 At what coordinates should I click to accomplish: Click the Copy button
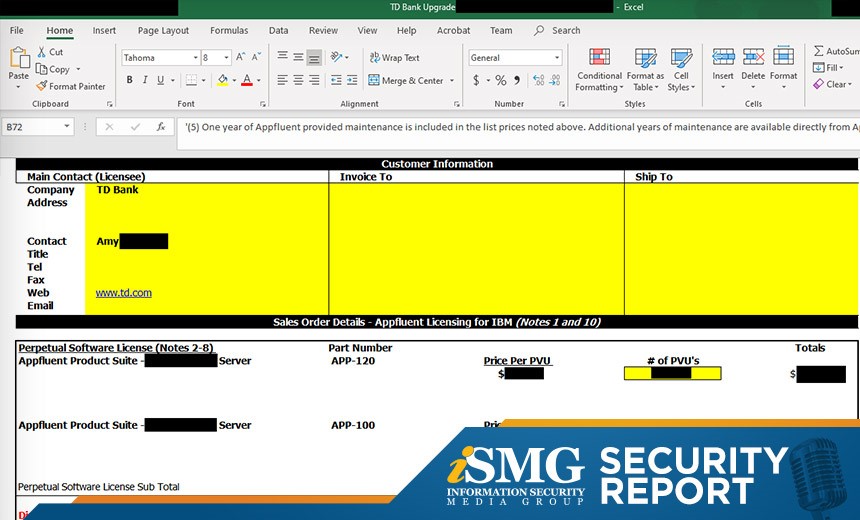(x=53, y=69)
